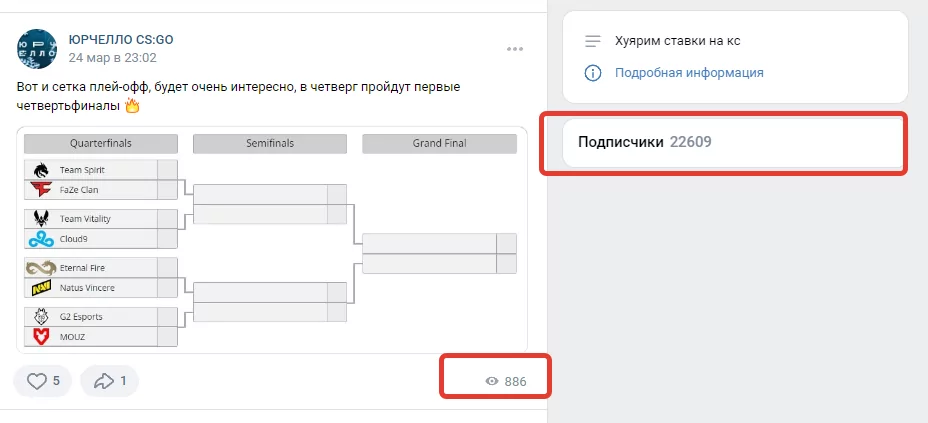Click the Natus Vincere logo in bracket
928x423 pixels.
click(x=41, y=288)
